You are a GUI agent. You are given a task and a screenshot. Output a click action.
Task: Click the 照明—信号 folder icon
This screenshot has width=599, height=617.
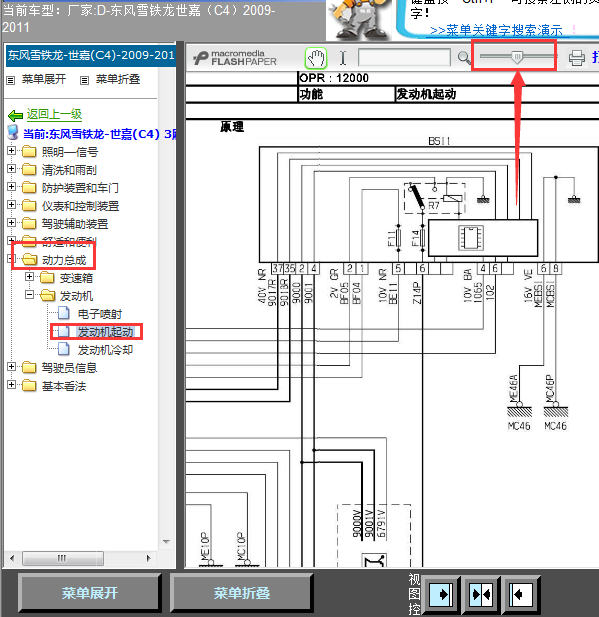click(29, 151)
